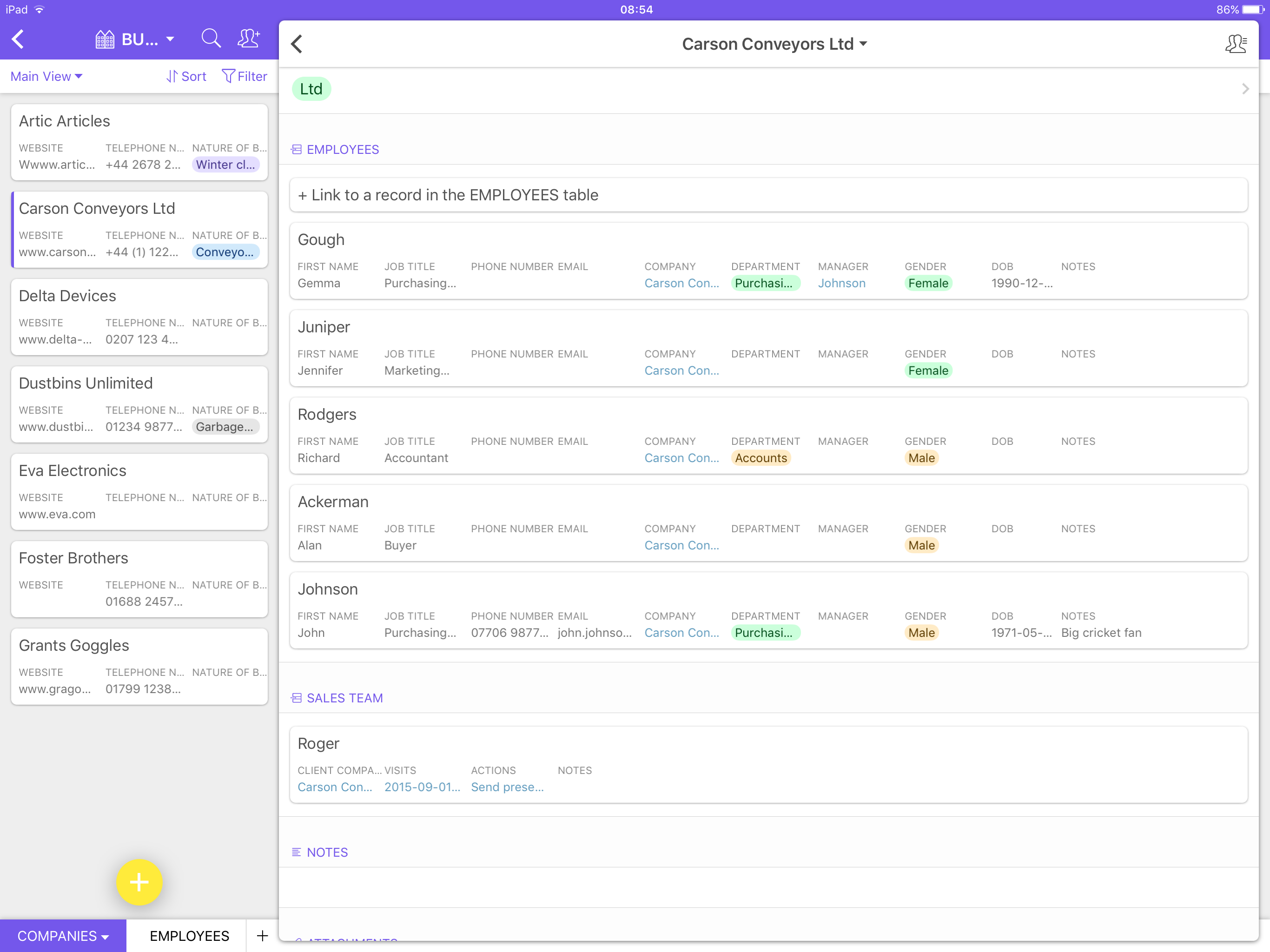Add new table with plus tab icon

(x=262, y=935)
